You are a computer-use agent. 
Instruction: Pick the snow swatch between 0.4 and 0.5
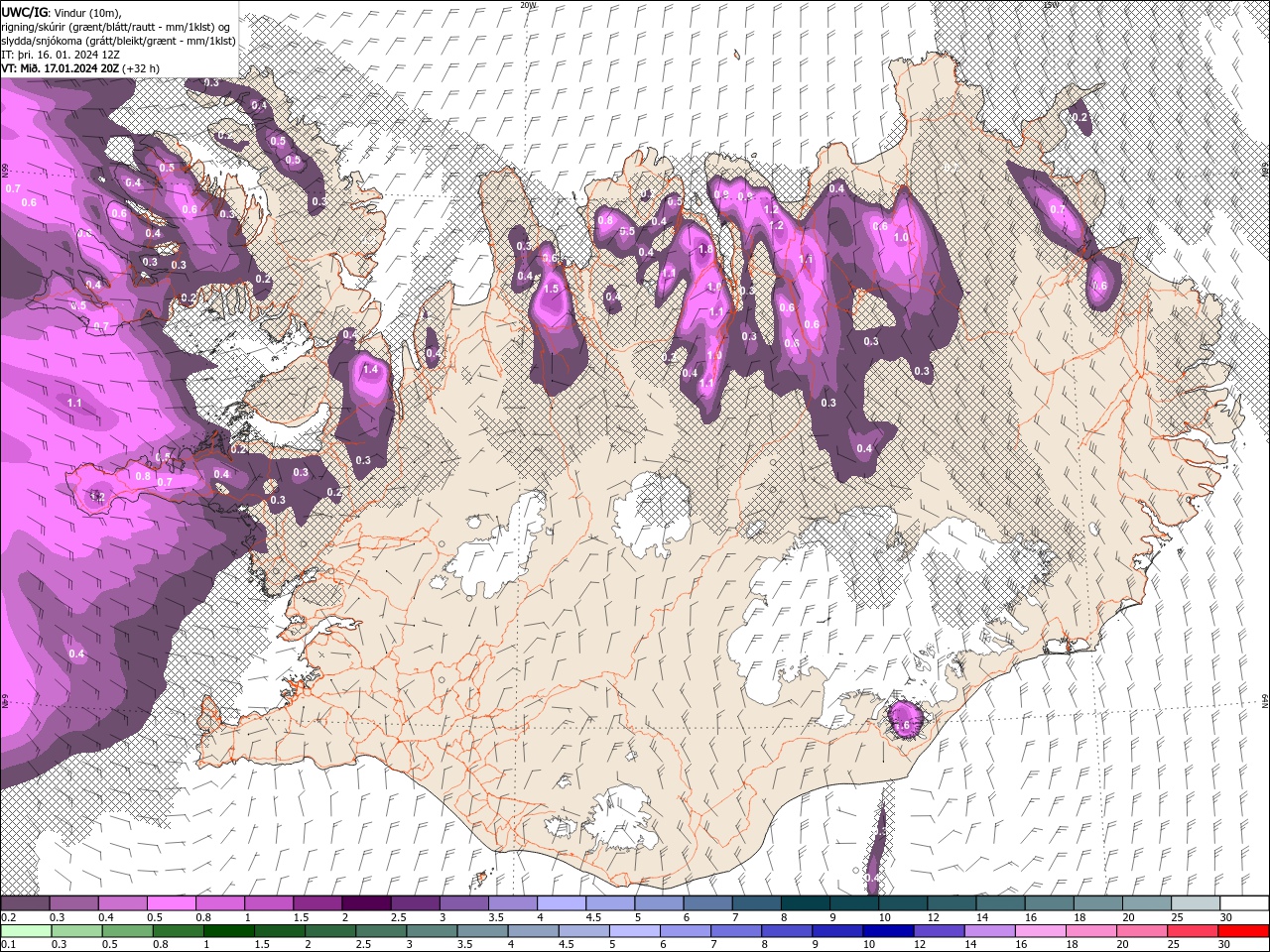[122, 903]
